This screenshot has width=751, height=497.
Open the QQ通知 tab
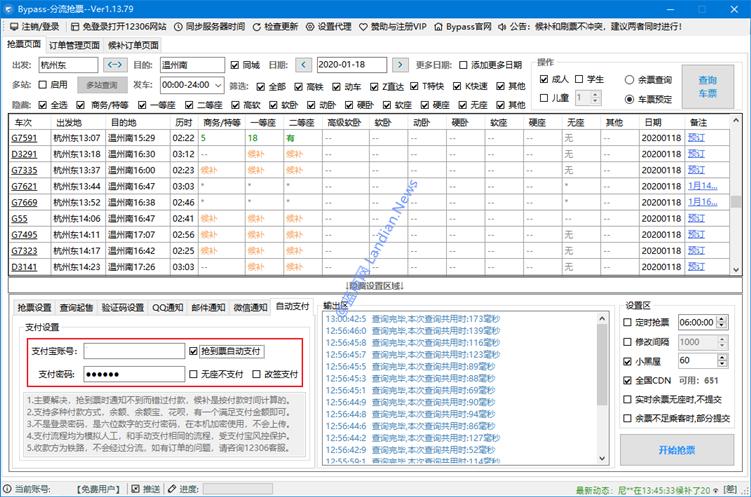point(168,307)
